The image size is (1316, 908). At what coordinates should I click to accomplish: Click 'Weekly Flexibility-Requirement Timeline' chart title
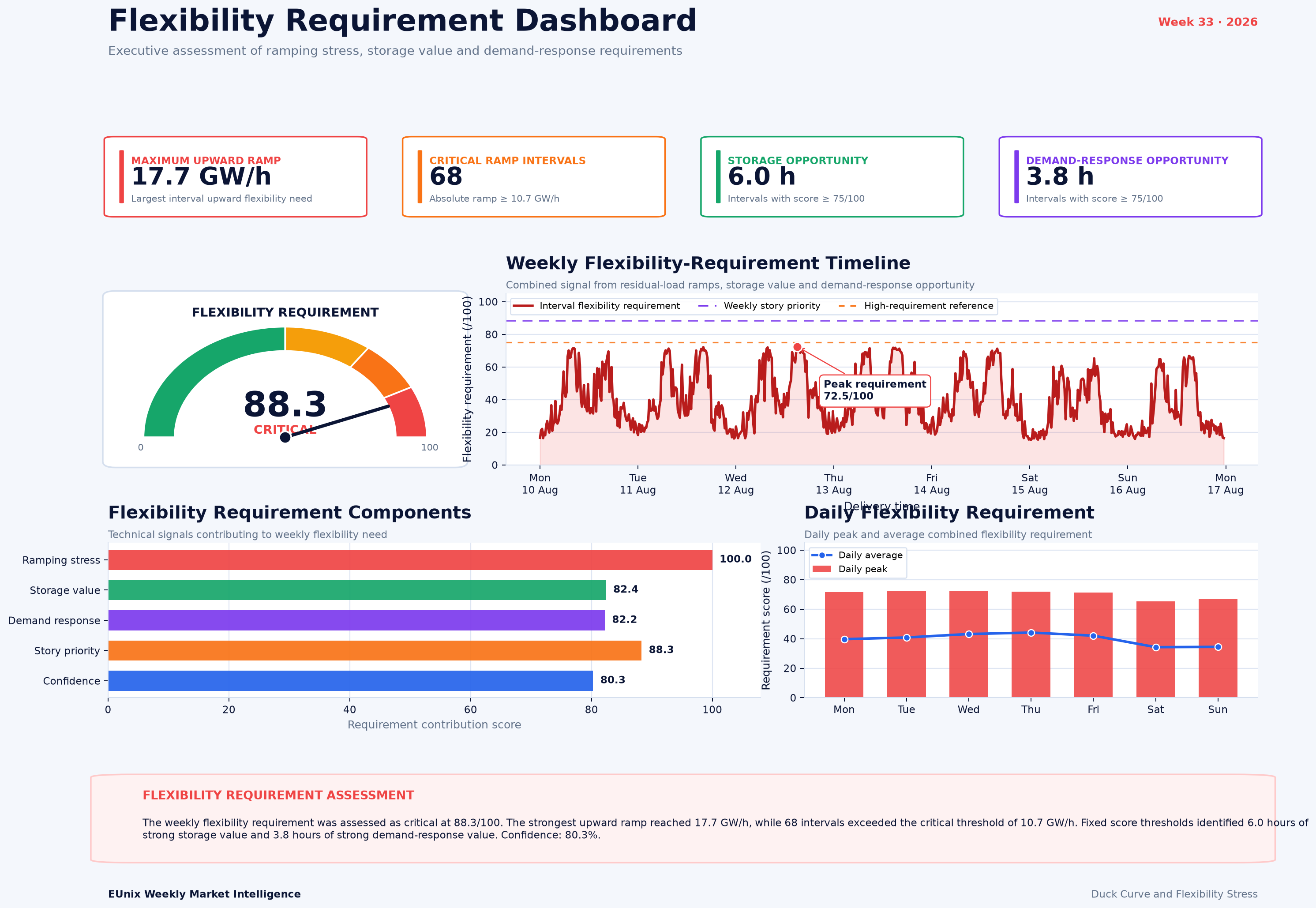click(708, 263)
